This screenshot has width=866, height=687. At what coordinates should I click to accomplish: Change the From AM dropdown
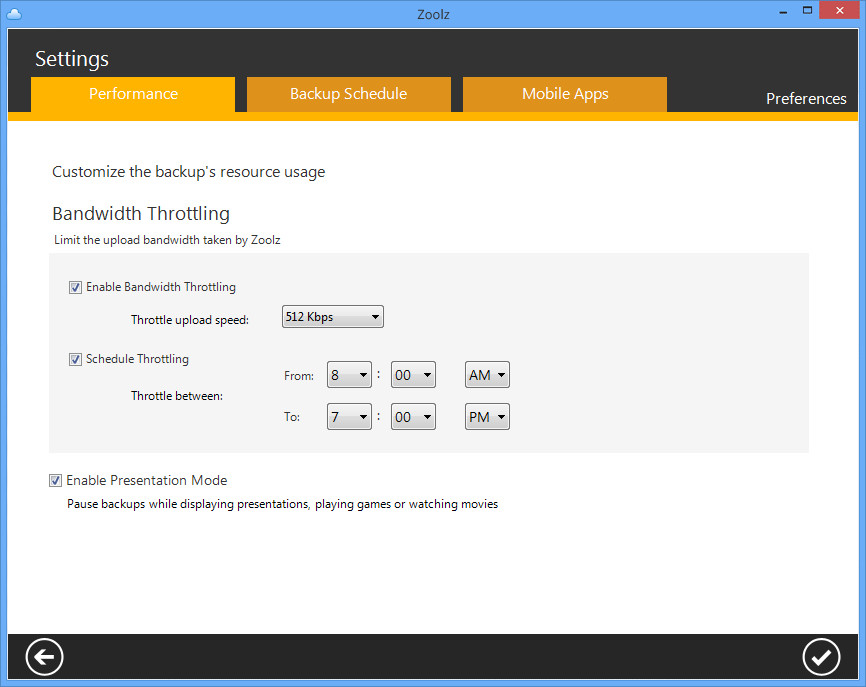tap(487, 375)
